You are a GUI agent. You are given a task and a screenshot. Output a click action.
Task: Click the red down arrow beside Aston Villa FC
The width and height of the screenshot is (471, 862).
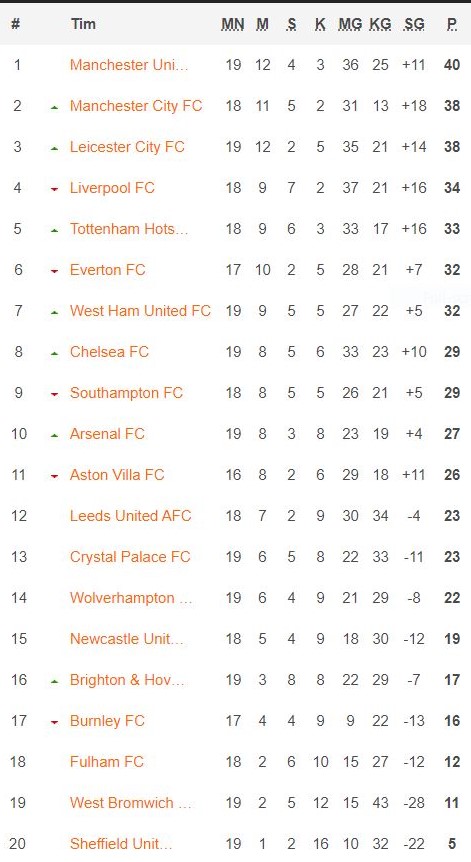[x=54, y=477]
